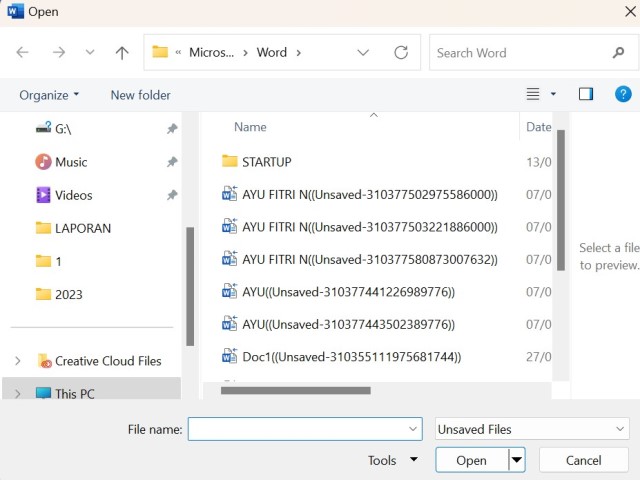The height and width of the screenshot is (480, 640).
Task: Open the Unsaved Files type dropdown
Action: click(532, 429)
